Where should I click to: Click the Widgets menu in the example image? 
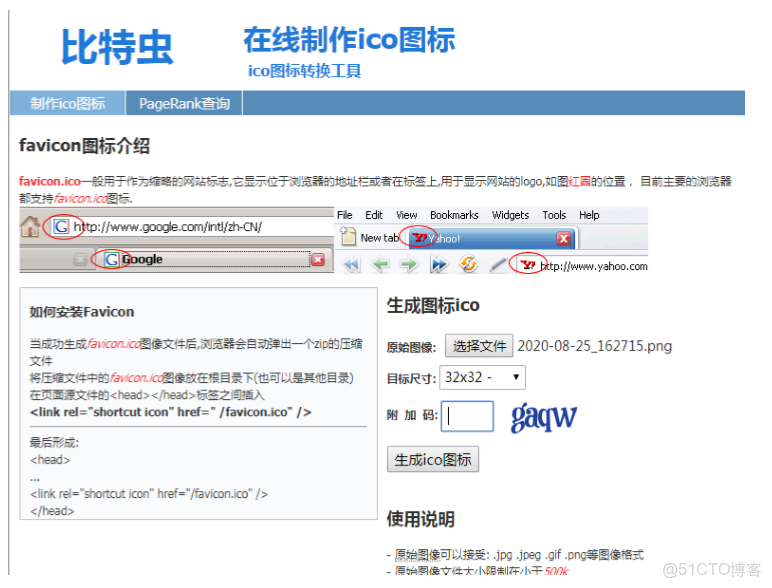point(510,215)
